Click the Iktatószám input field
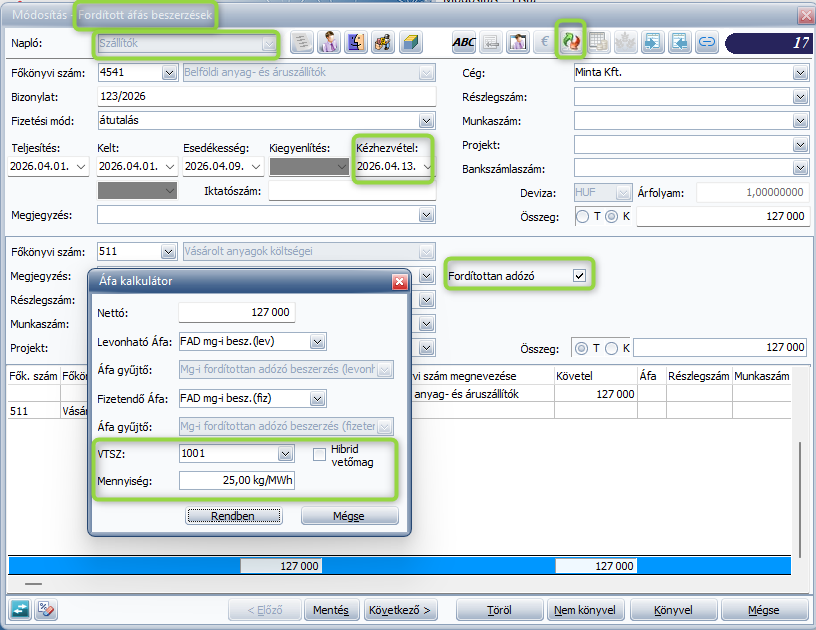Viewport: 816px width, 630px height. [352, 191]
